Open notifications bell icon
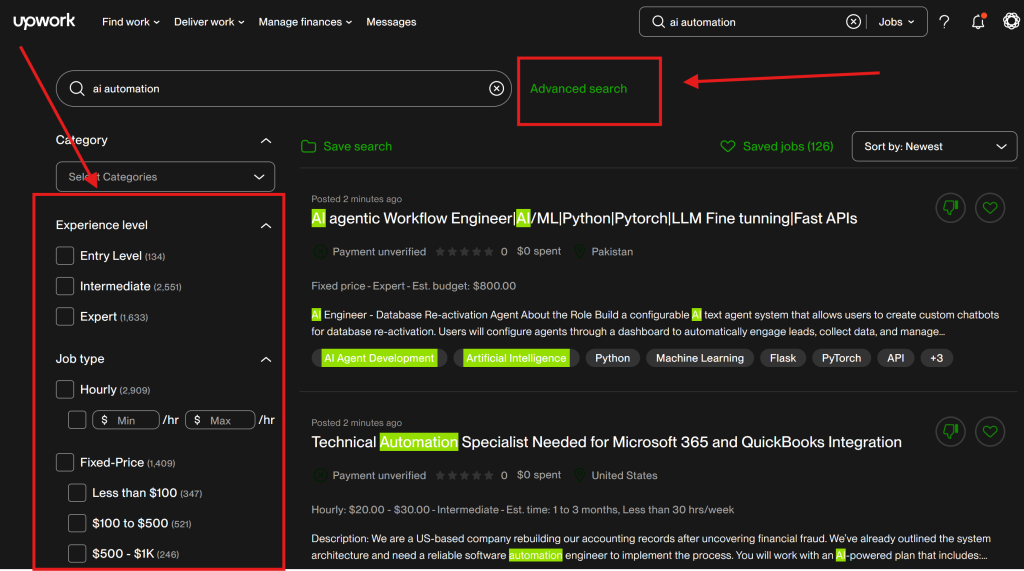This screenshot has width=1024, height=571. pos(978,22)
